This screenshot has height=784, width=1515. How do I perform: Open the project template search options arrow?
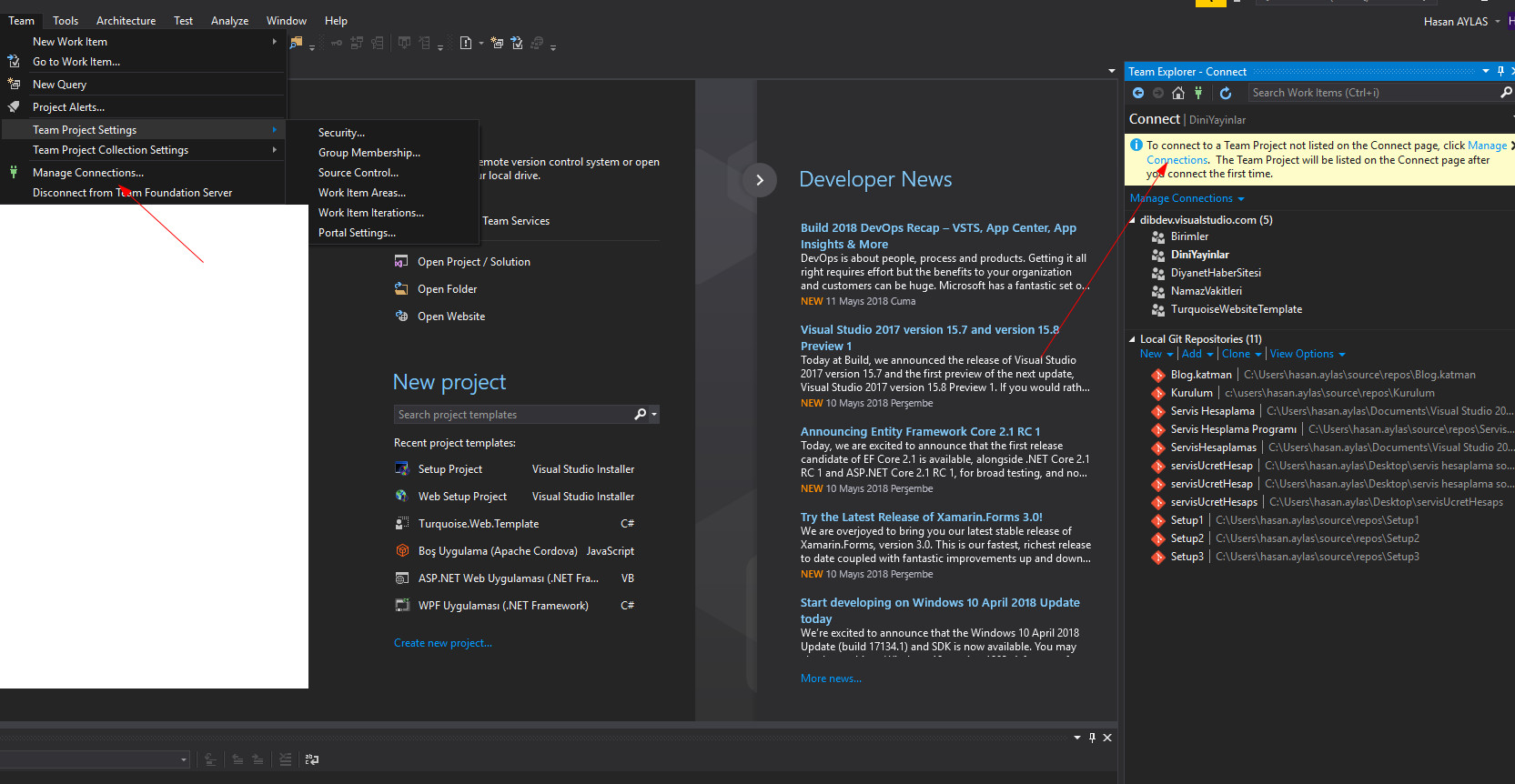[x=654, y=415]
